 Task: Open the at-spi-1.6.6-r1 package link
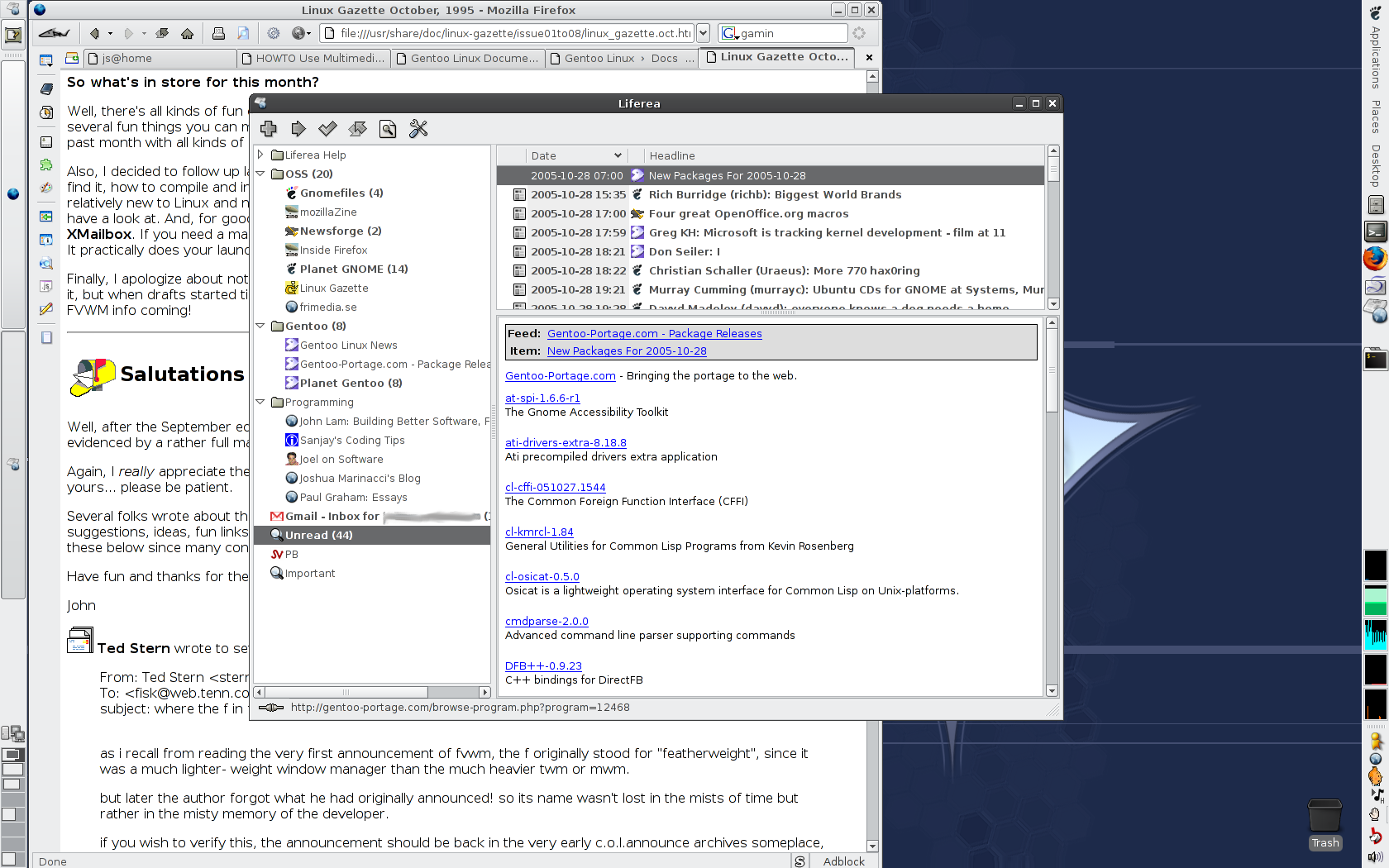[x=542, y=398]
